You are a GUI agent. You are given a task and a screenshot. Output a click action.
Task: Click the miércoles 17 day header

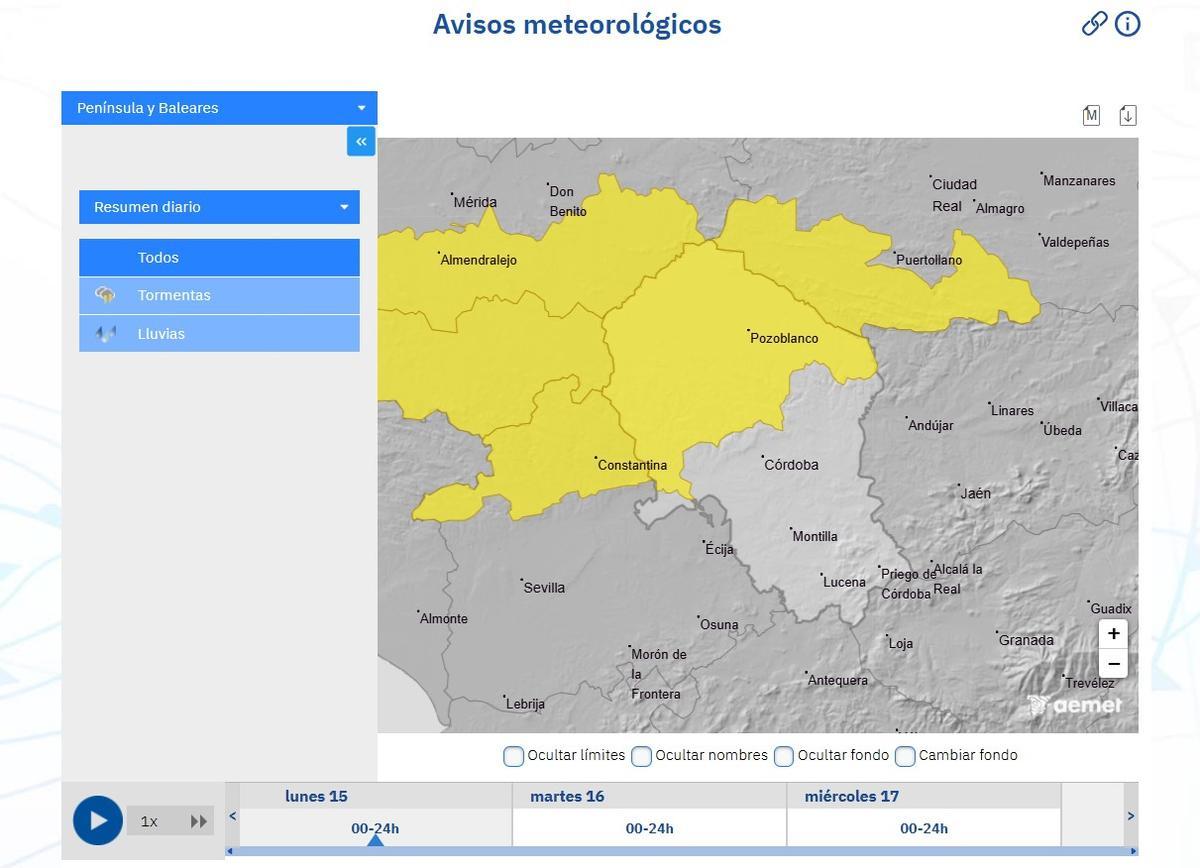point(851,796)
